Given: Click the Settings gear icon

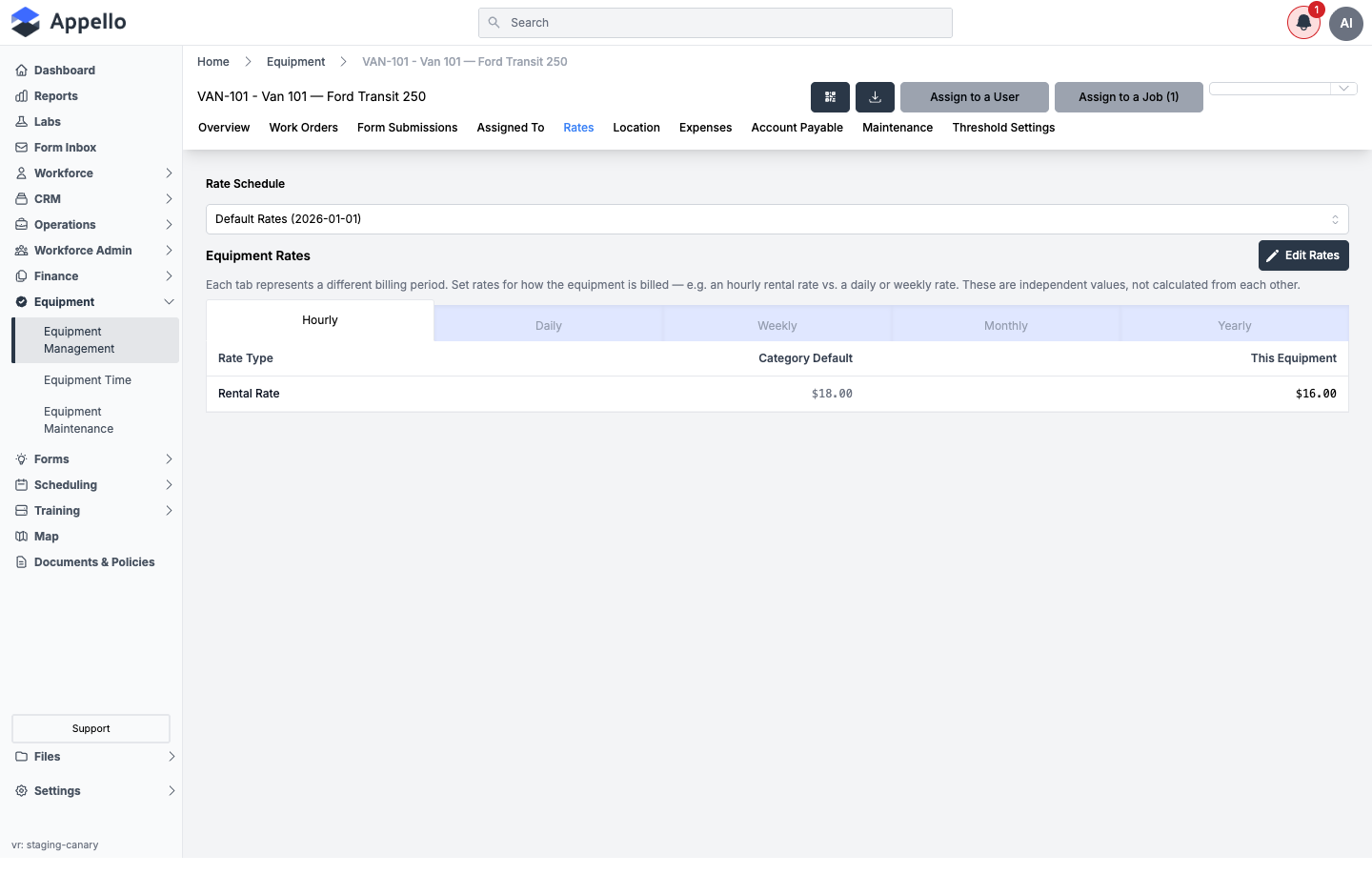Looking at the screenshot, I should 21,791.
